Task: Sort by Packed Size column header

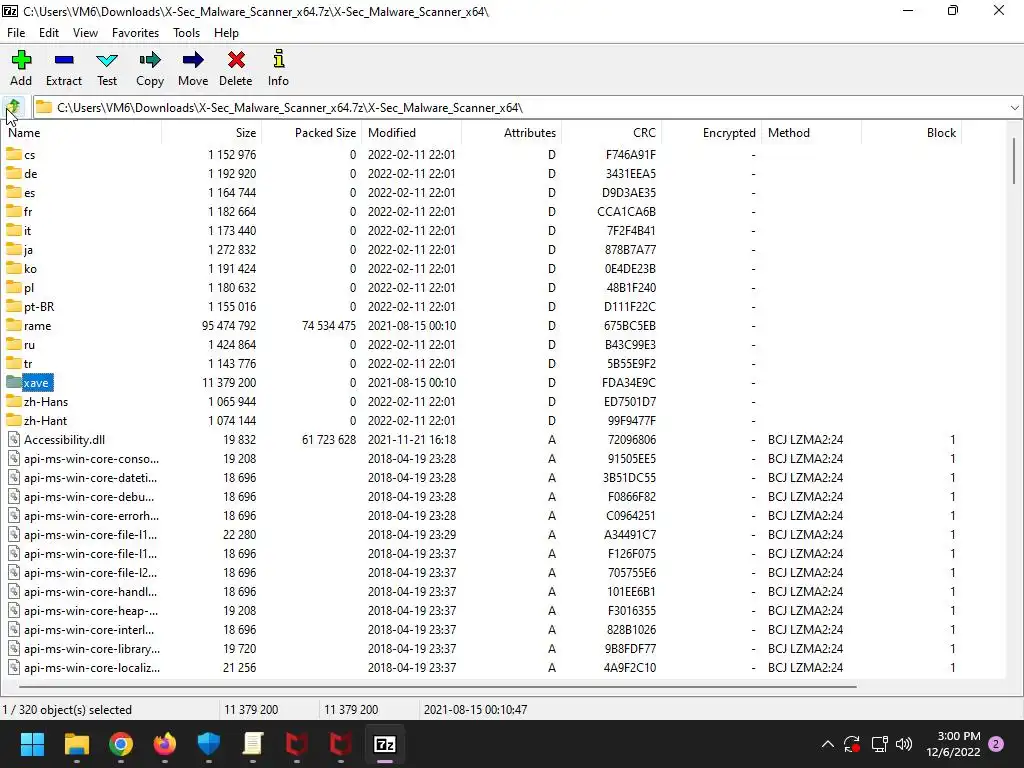Action: click(x=312, y=133)
